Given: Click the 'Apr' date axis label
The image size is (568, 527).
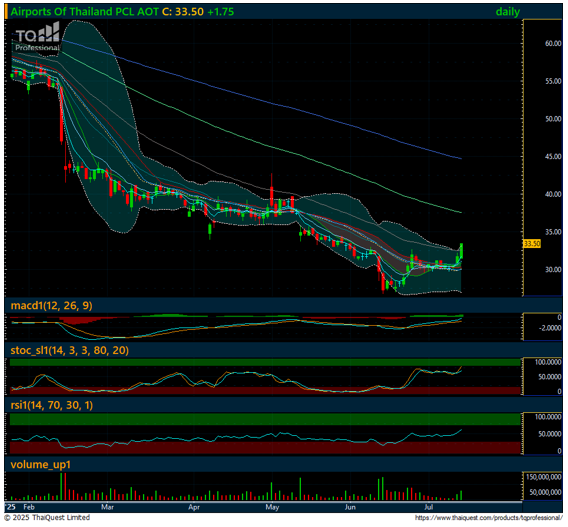Looking at the screenshot, I should point(194,507).
